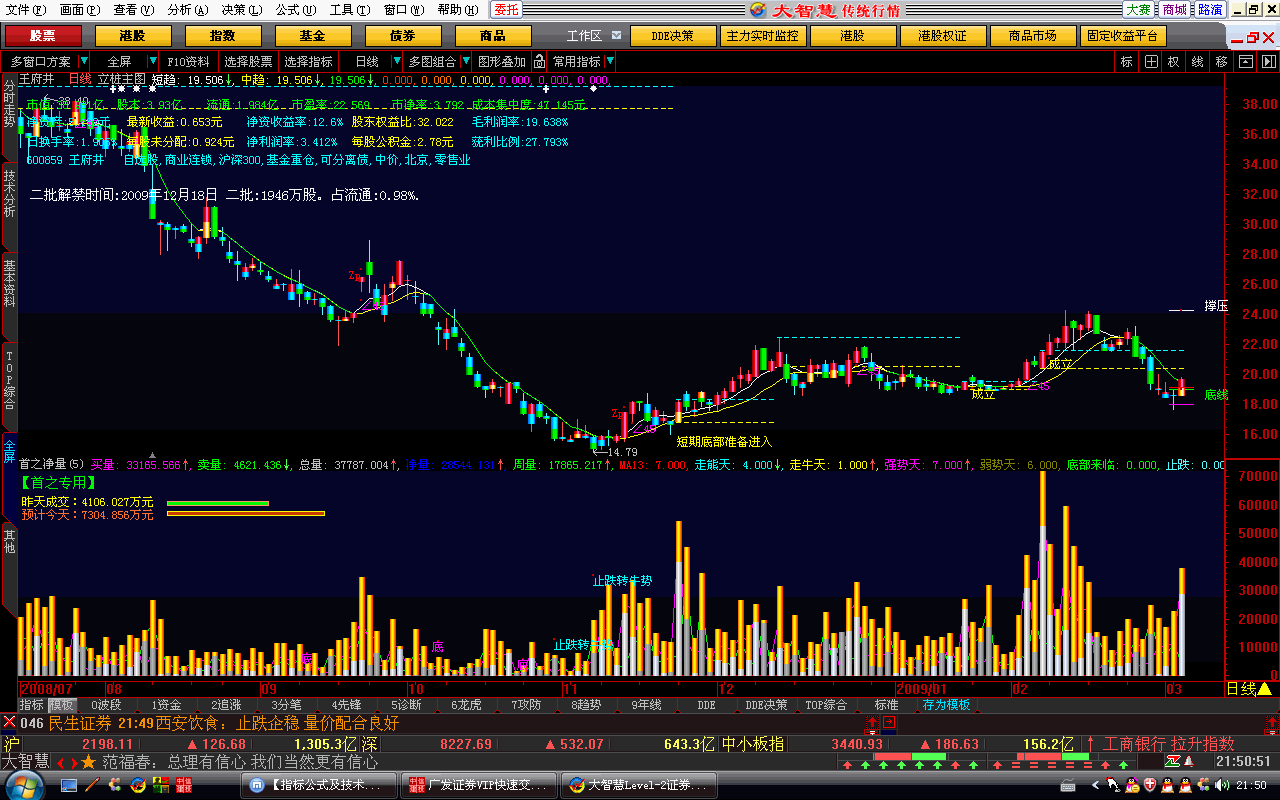Open 主力实时监控 workspace button
1280x800 pixels.
(763, 36)
